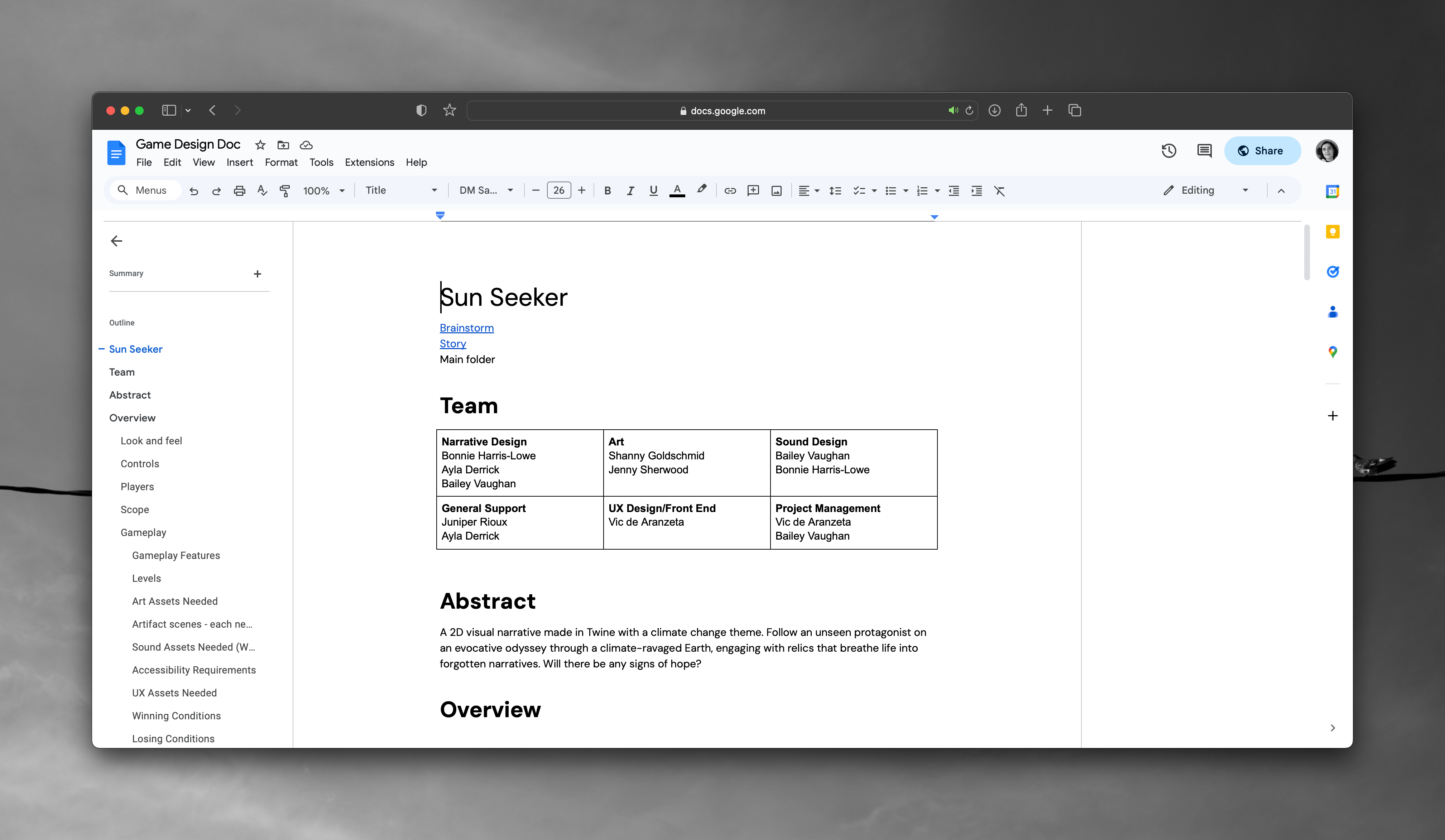
Task: Click the insert link icon
Action: tap(729, 190)
